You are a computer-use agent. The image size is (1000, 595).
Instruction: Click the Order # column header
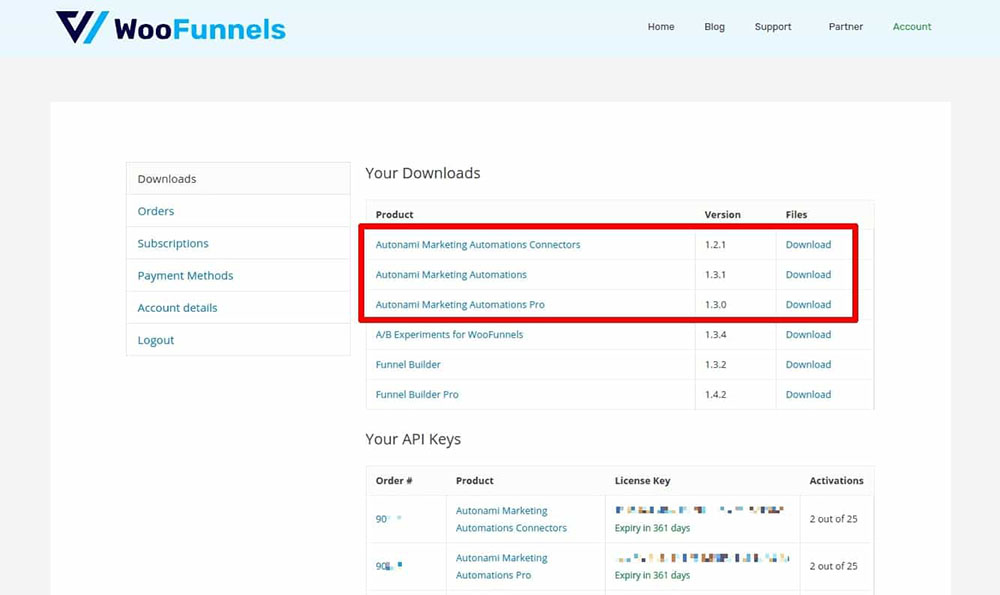pos(394,481)
